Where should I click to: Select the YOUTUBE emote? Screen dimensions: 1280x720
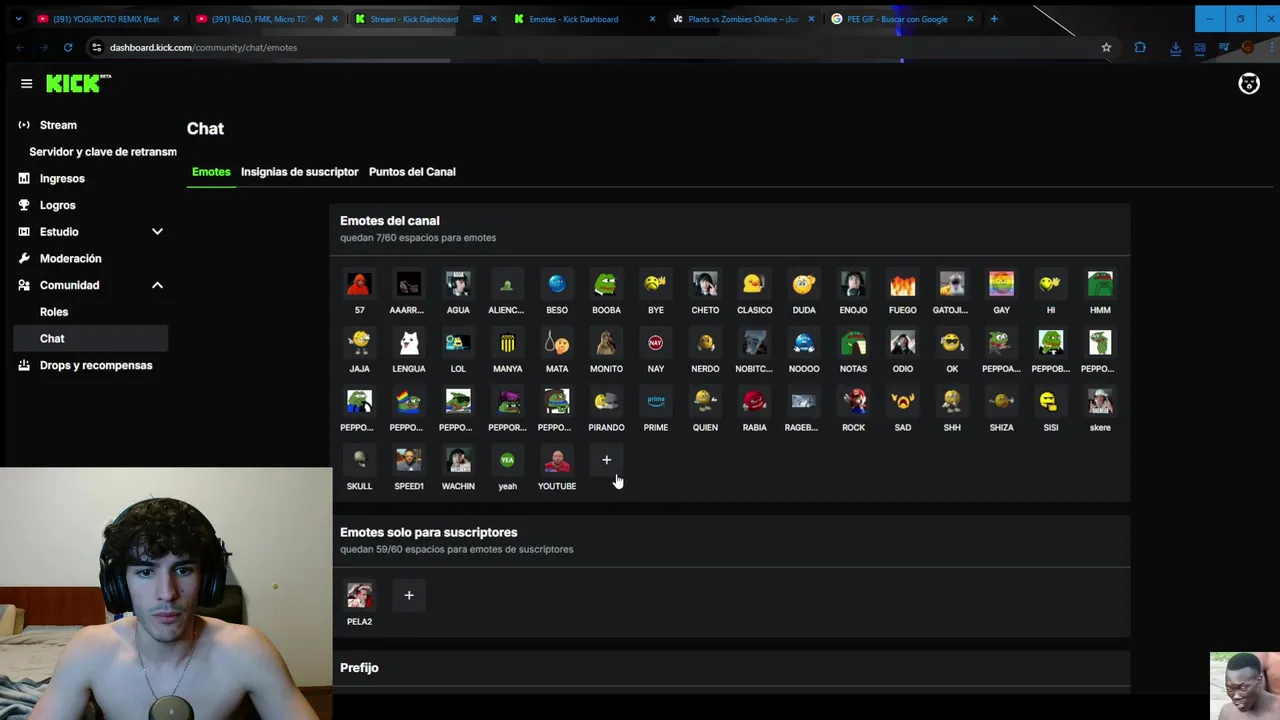pyautogui.click(x=557, y=461)
